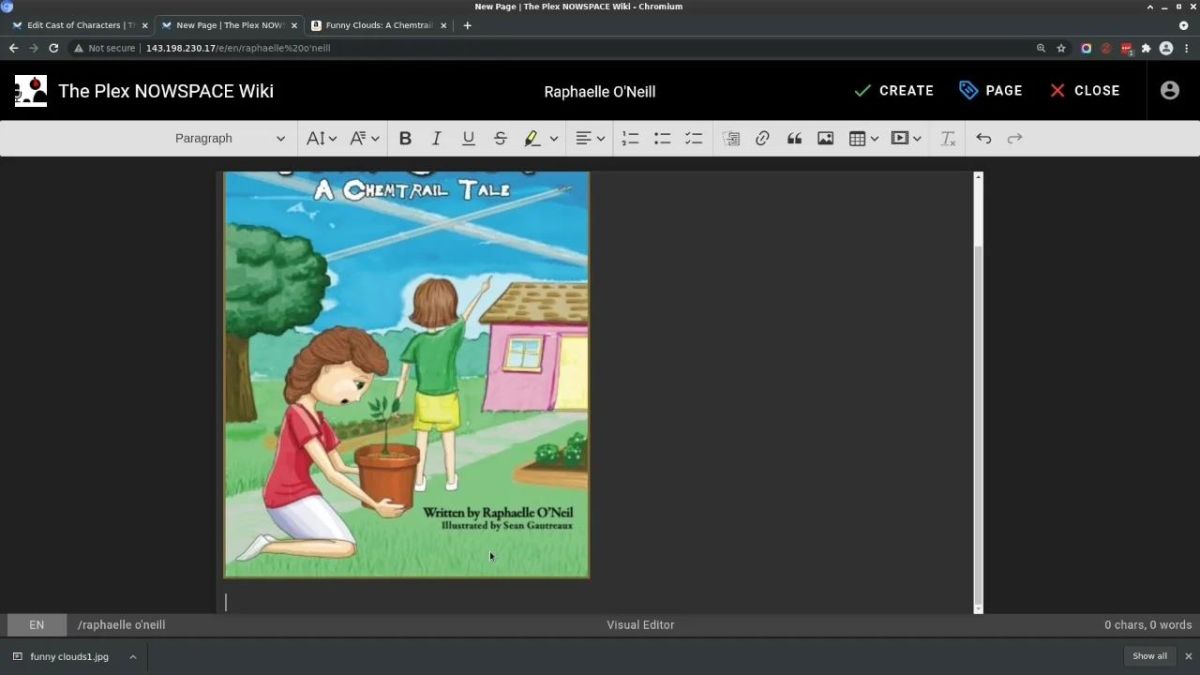
Task: Toggle bold formatting in the toolbar
Action: click(405, 139)
